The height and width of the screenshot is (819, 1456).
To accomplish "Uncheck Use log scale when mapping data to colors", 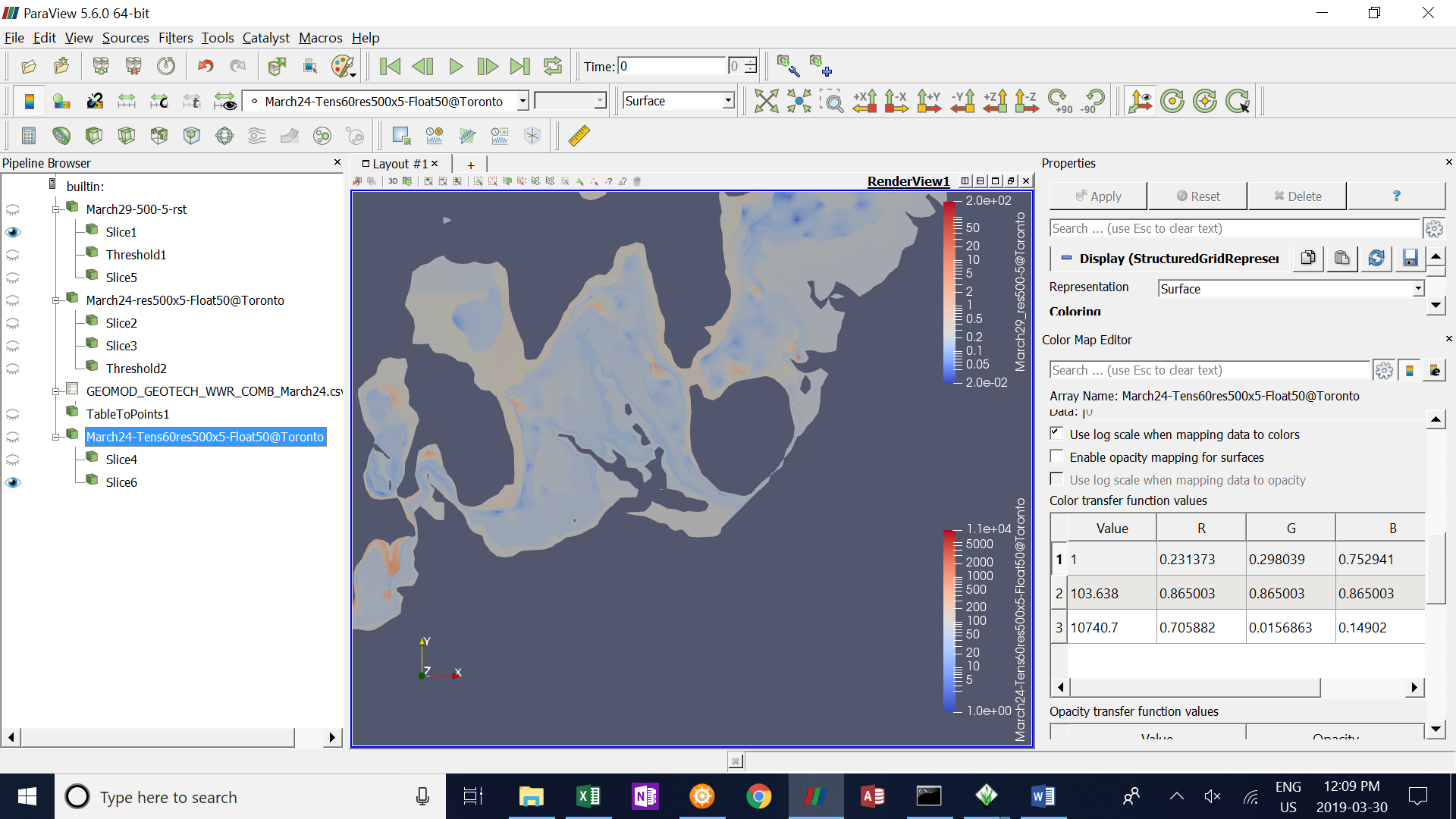I will coord(1056,434).
